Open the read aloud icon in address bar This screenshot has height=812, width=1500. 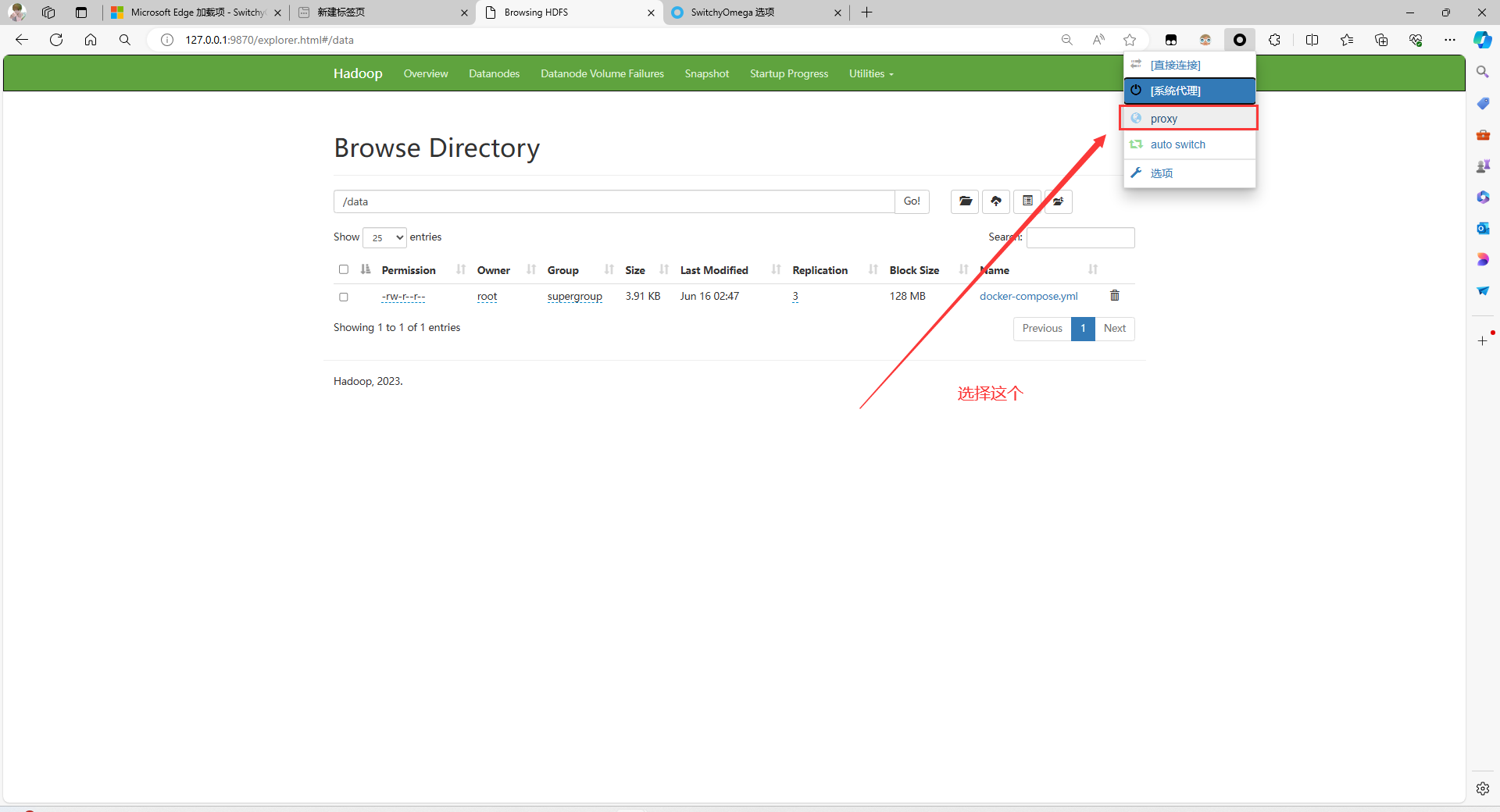pos(1098,40)
